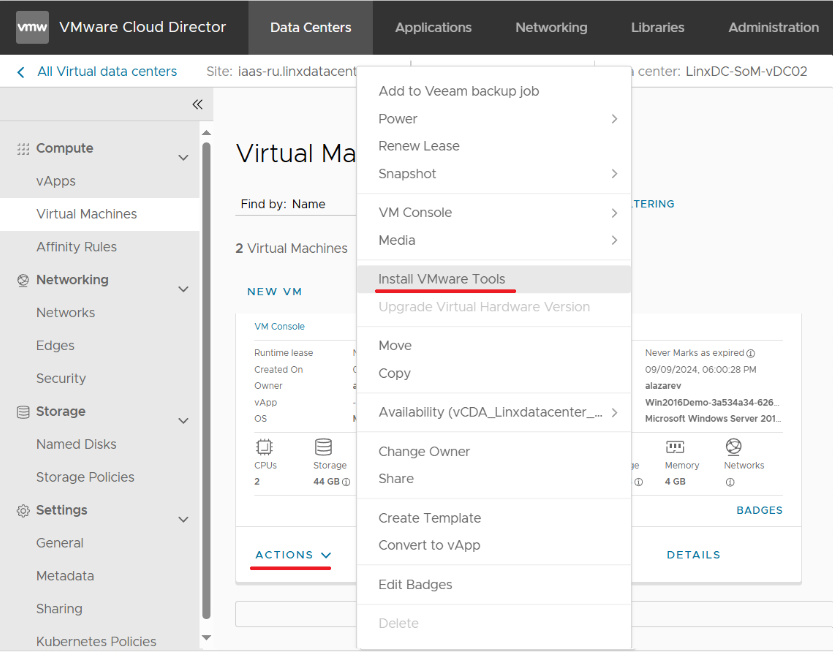Viewport: 833px width, 653px height.
Task: Click the DETAILS button
Action: click(694, 555)
